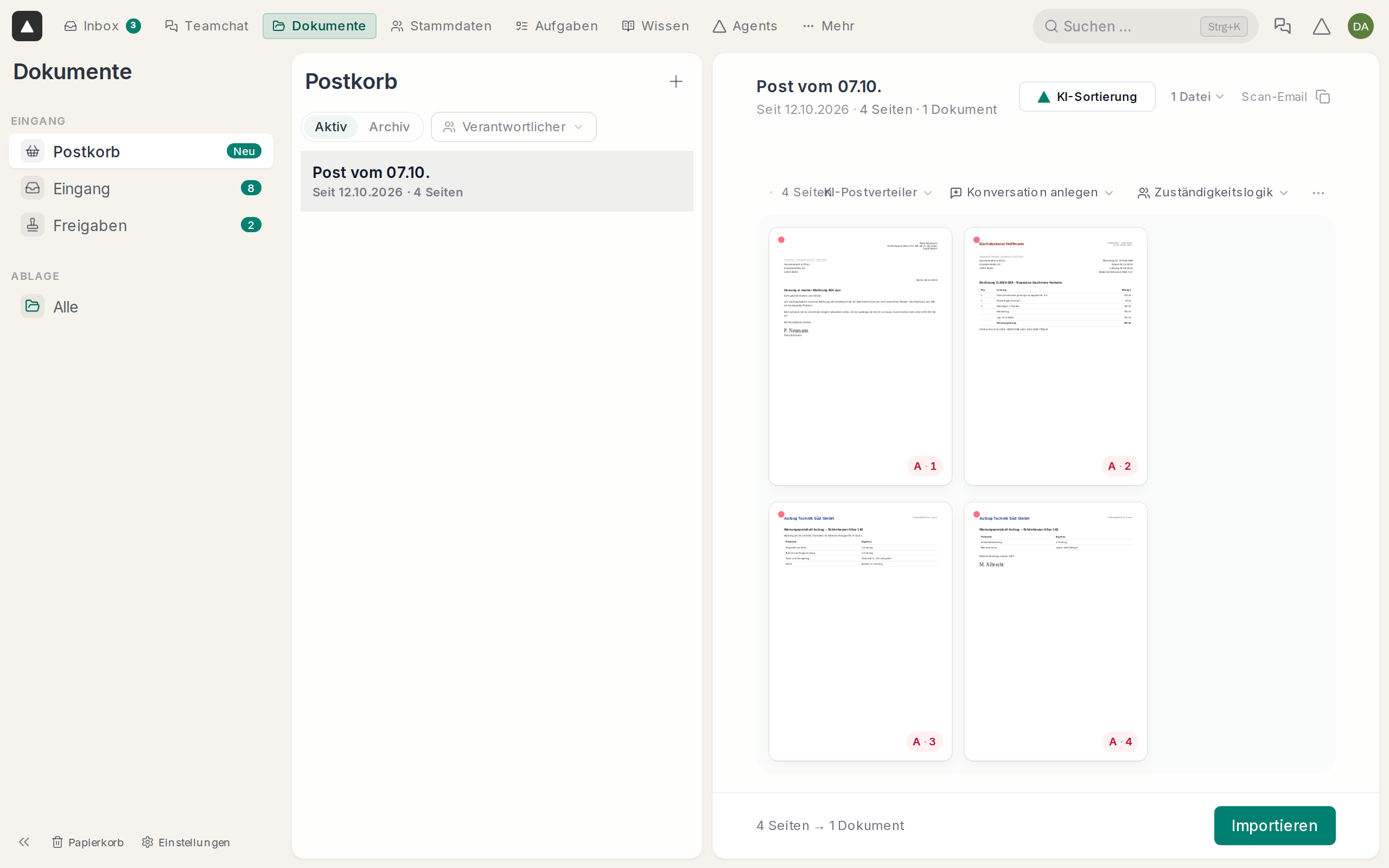
Task: Open Zuständigkeitslogik dropdown
Action: 1213,192
